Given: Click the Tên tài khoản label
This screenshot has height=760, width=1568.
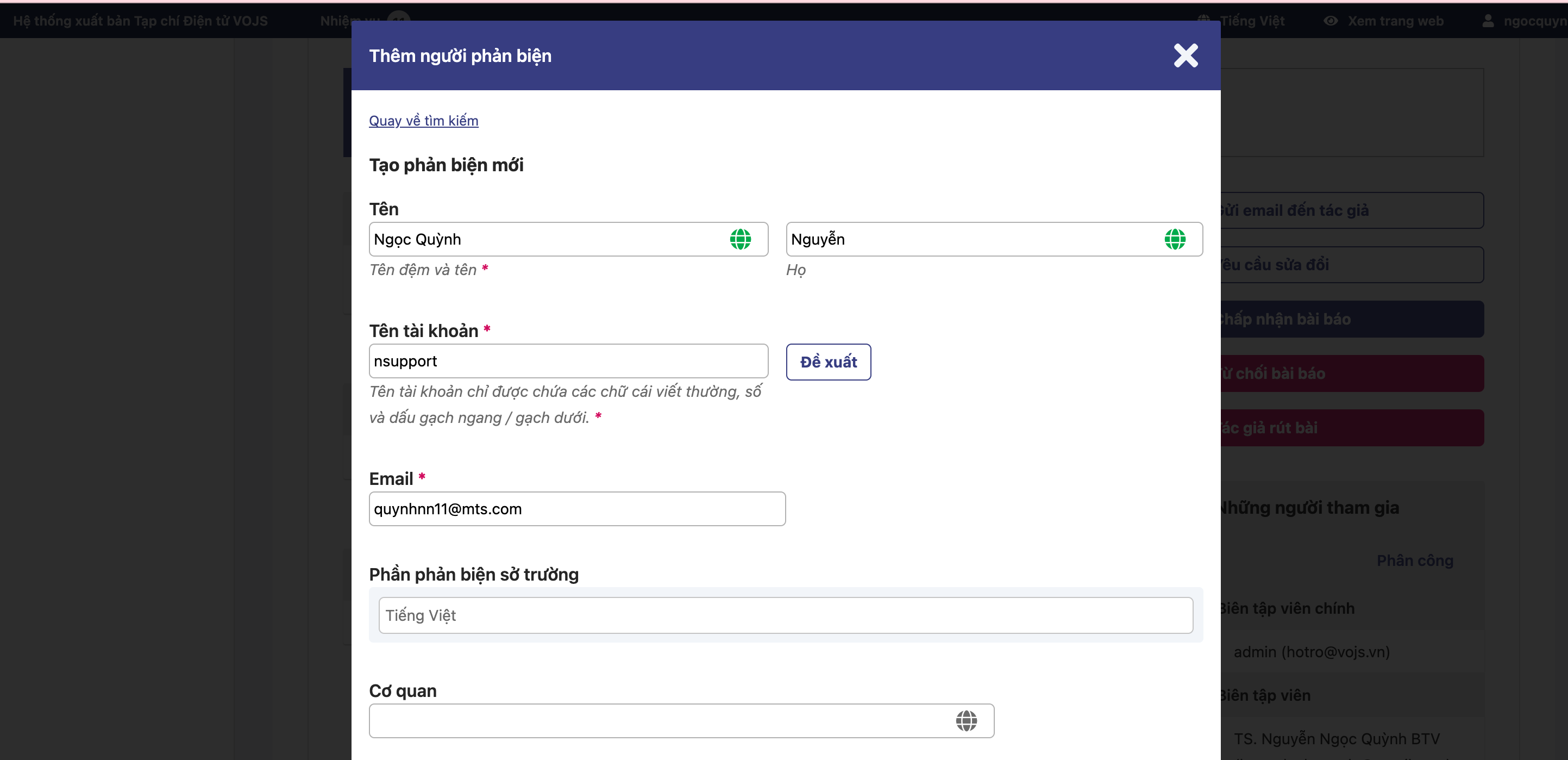Looking at the screenshot, I should [424, 331].
